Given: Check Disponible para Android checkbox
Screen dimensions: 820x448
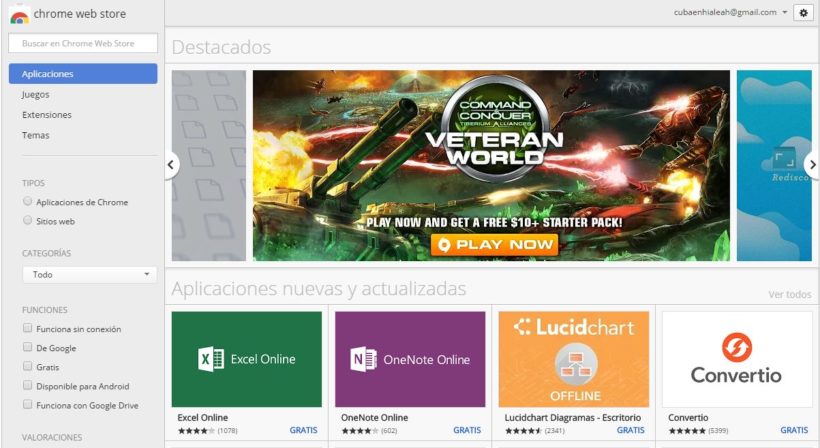Looking at the screenshot, I should coord(28,385).
